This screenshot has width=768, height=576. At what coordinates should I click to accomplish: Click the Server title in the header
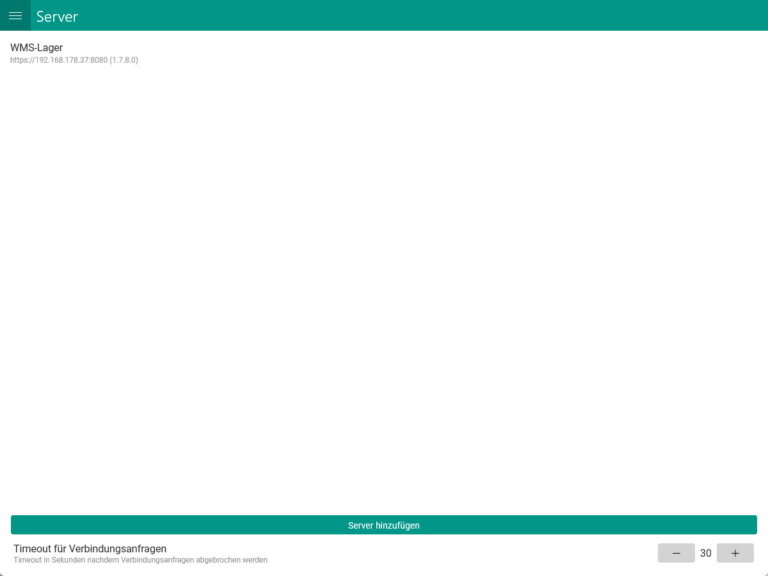(x=57, y=16)
